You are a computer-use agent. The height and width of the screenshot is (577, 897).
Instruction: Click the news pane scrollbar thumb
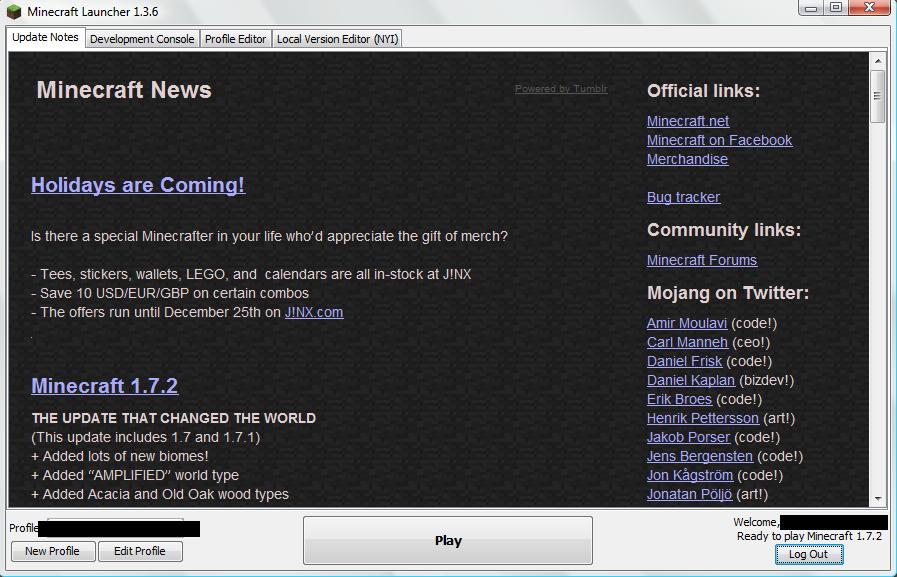point(878,96)
